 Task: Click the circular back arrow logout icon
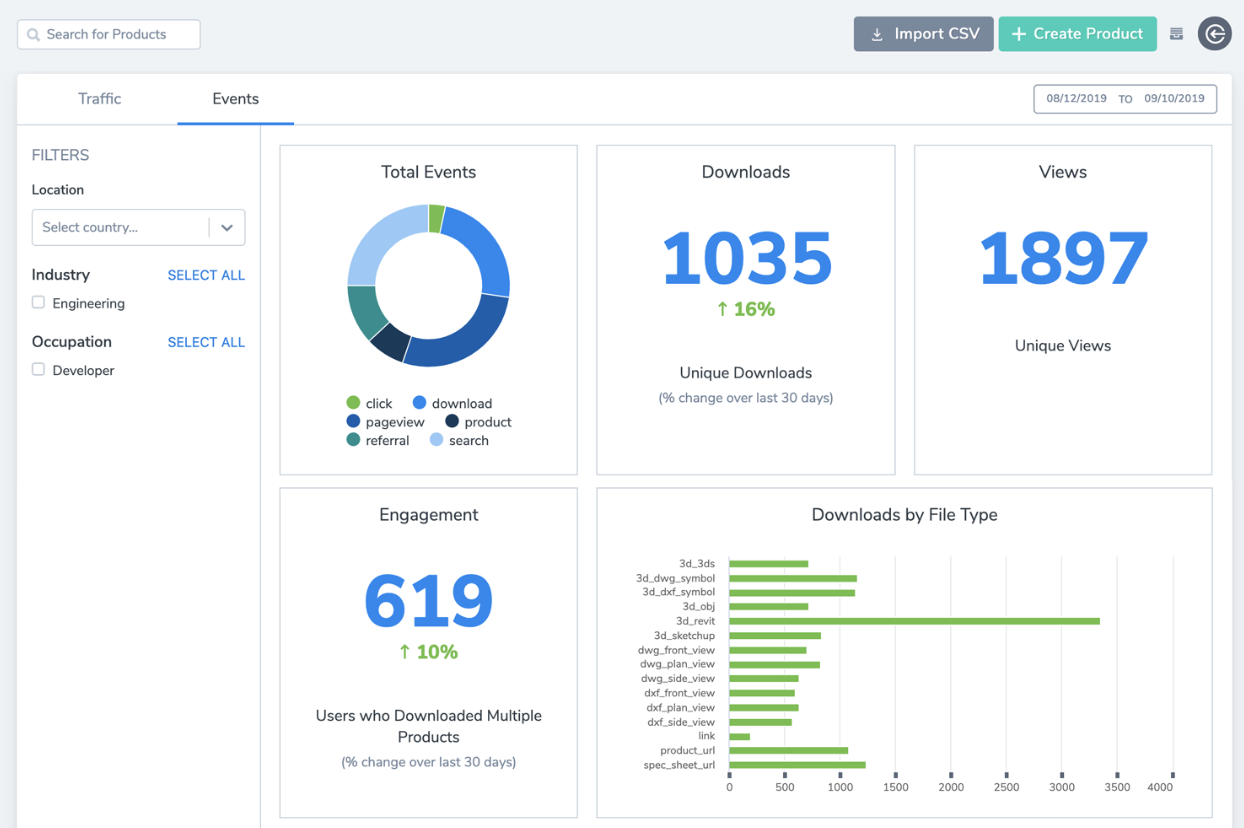tap(1214, 34)
